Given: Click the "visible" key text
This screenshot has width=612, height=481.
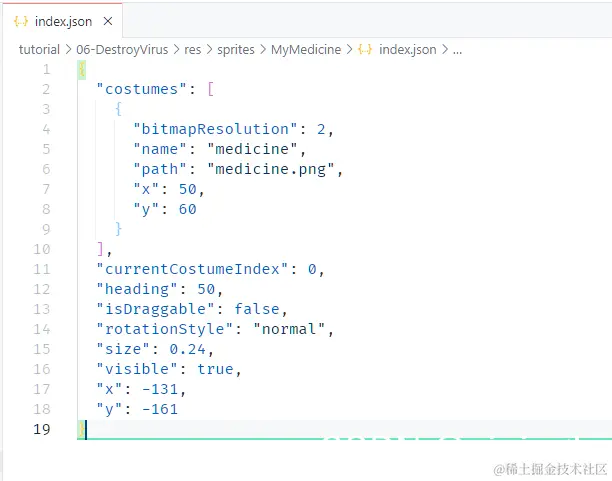Looking at the screenshot, I should [137, 369].
